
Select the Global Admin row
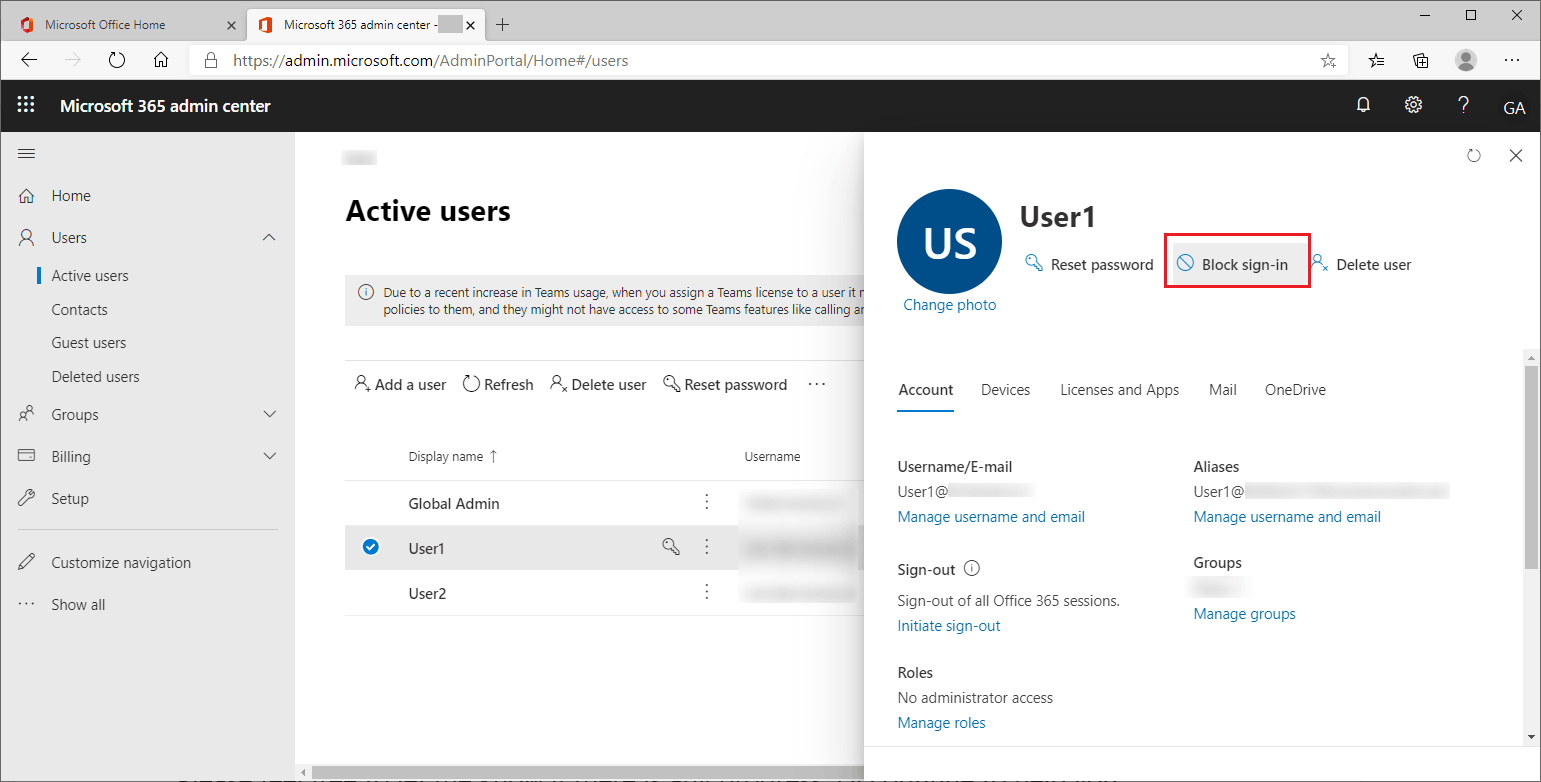(x=453, y=502)
